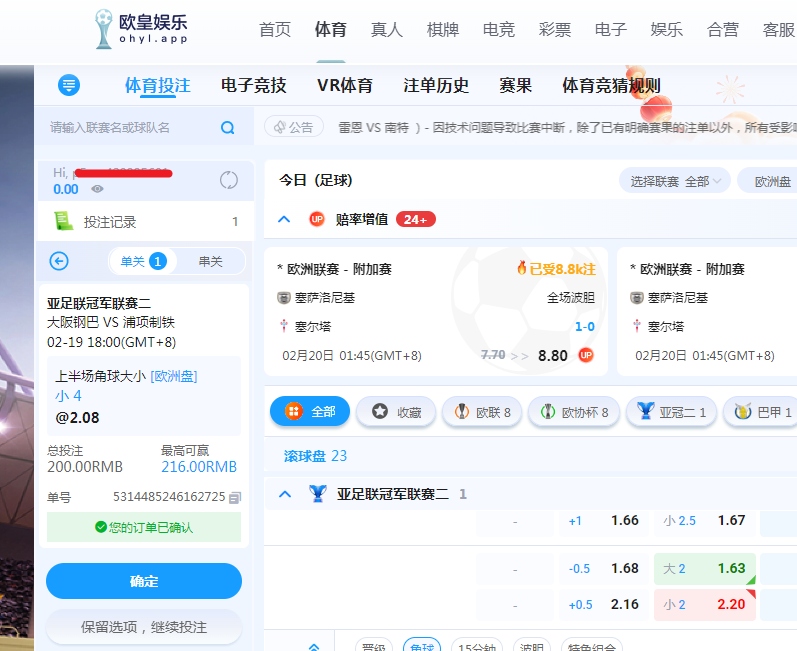The height and width of the screenshot is (651, 797).
Task: Copy the bet order number
Action: point(235,497)
